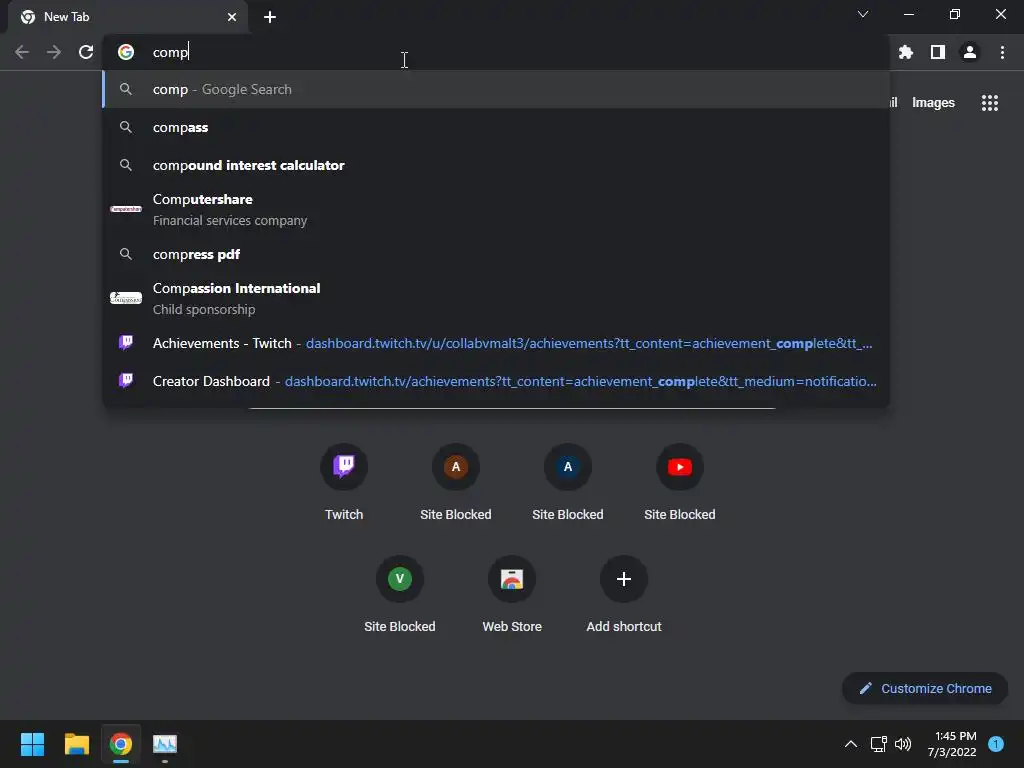This screenshot has width=1024, height=768.
Task: Choose the 'compass' suggestion
Action: [496, 127]
